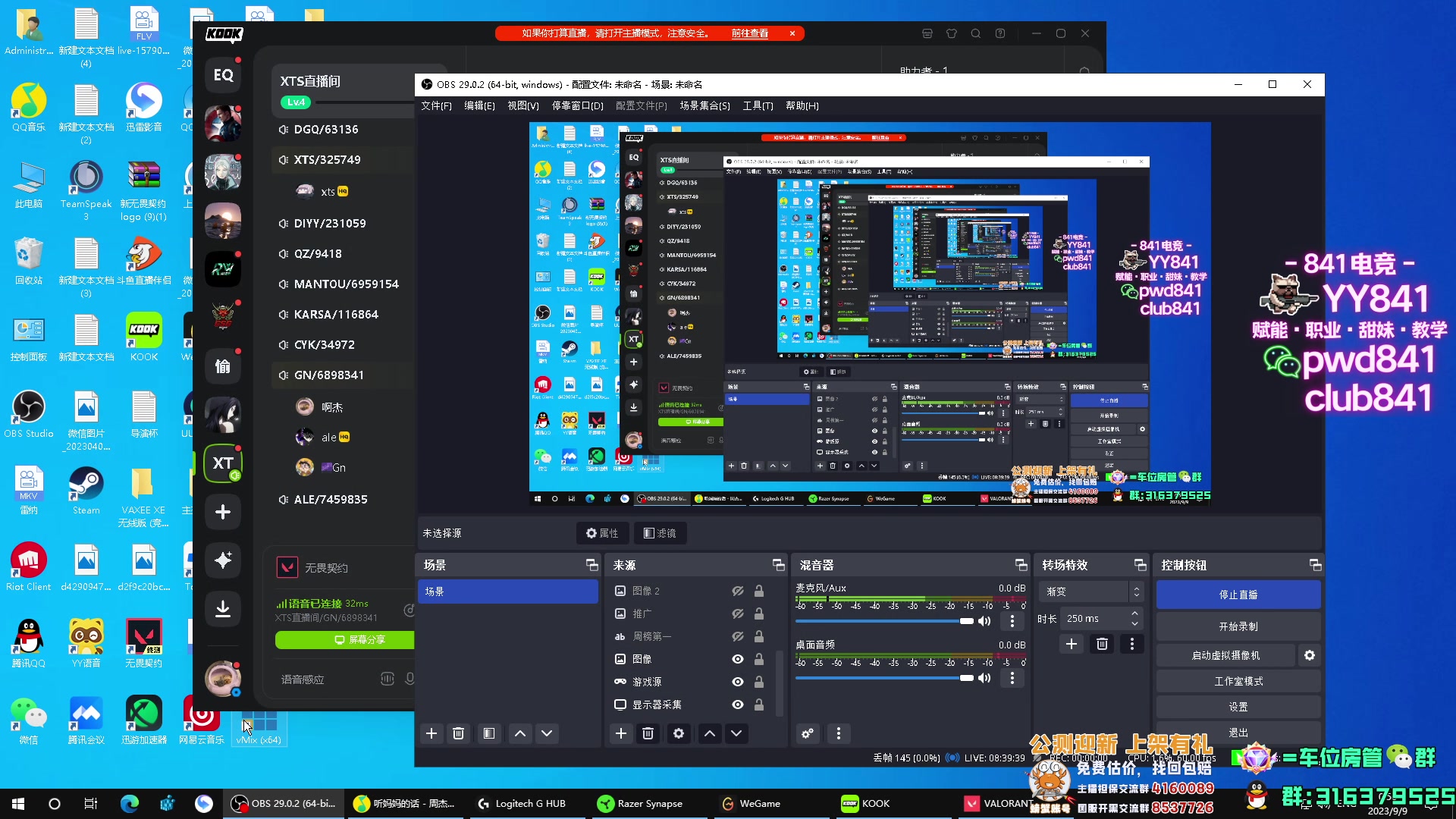Add a new source with plus icon
The image size is (1456, 819).
[620, 733]
